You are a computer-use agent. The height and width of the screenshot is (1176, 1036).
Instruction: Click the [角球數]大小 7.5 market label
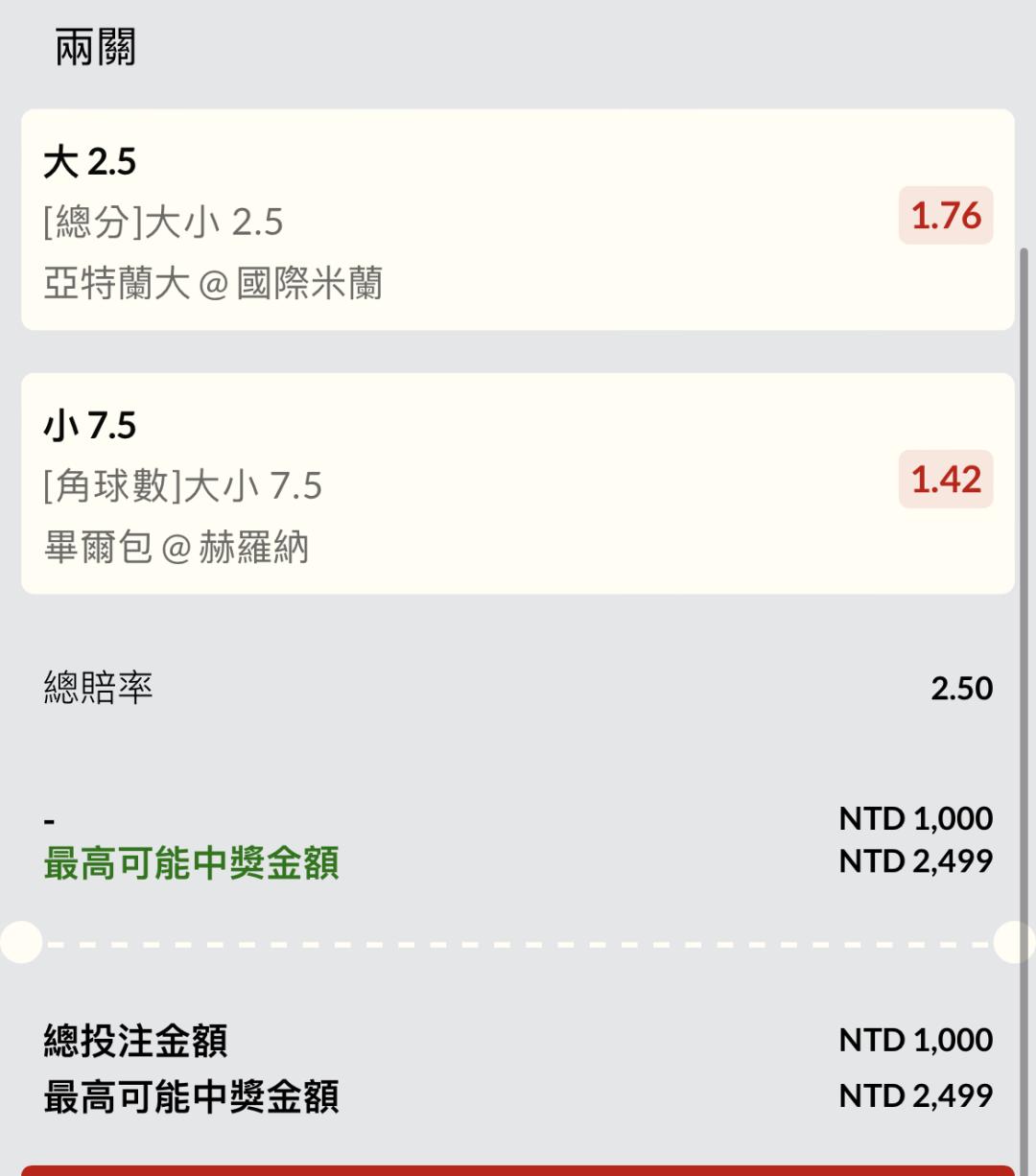[x=182, y=486]
